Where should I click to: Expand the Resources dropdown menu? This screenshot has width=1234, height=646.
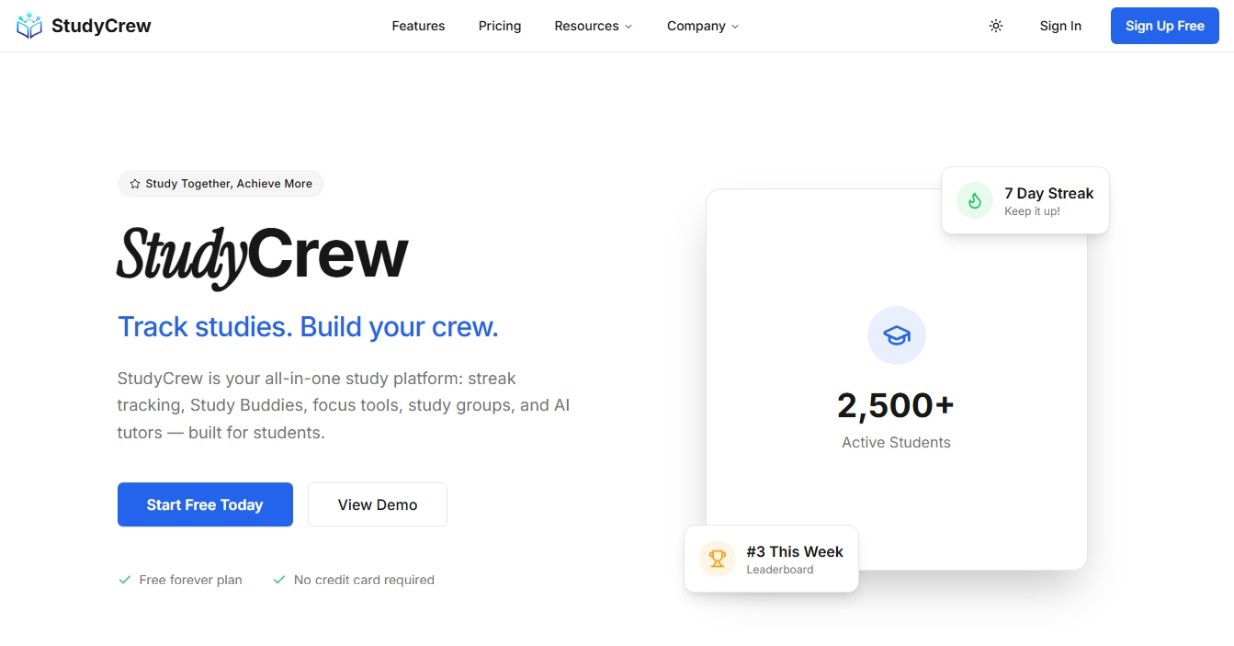[592, 26]
